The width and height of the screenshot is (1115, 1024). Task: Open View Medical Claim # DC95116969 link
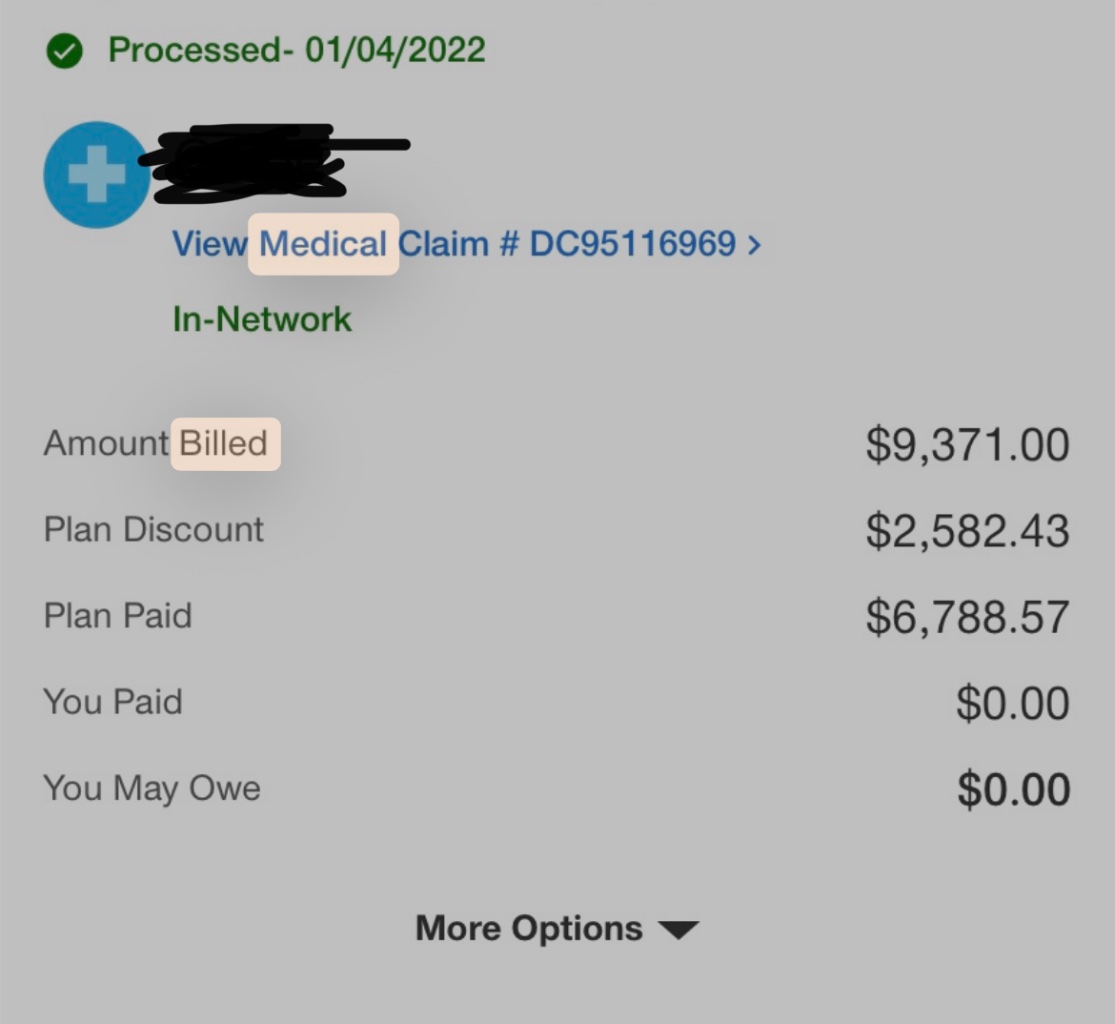pyautogui.click(x=466, y=244)
